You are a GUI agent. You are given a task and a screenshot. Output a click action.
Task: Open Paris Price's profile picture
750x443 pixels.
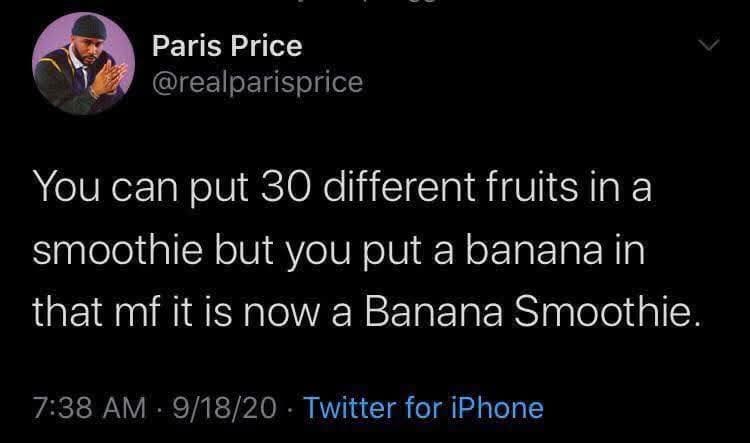(x=83, y=63)
